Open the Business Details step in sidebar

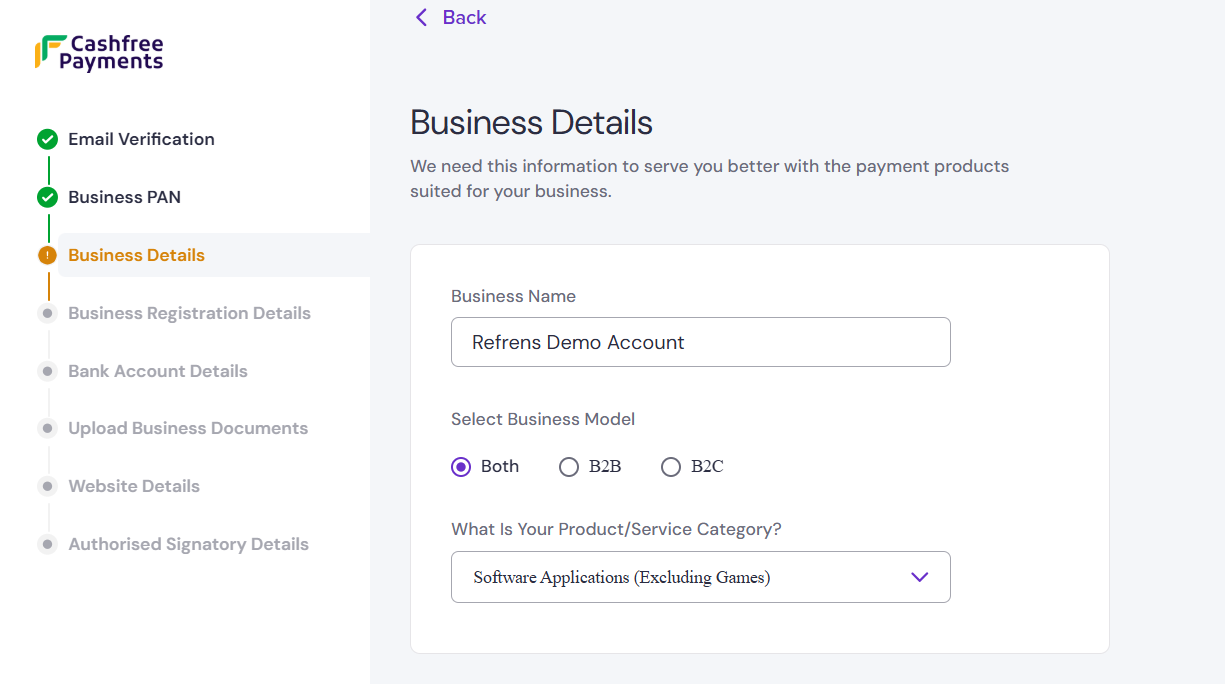pos(136,255)
